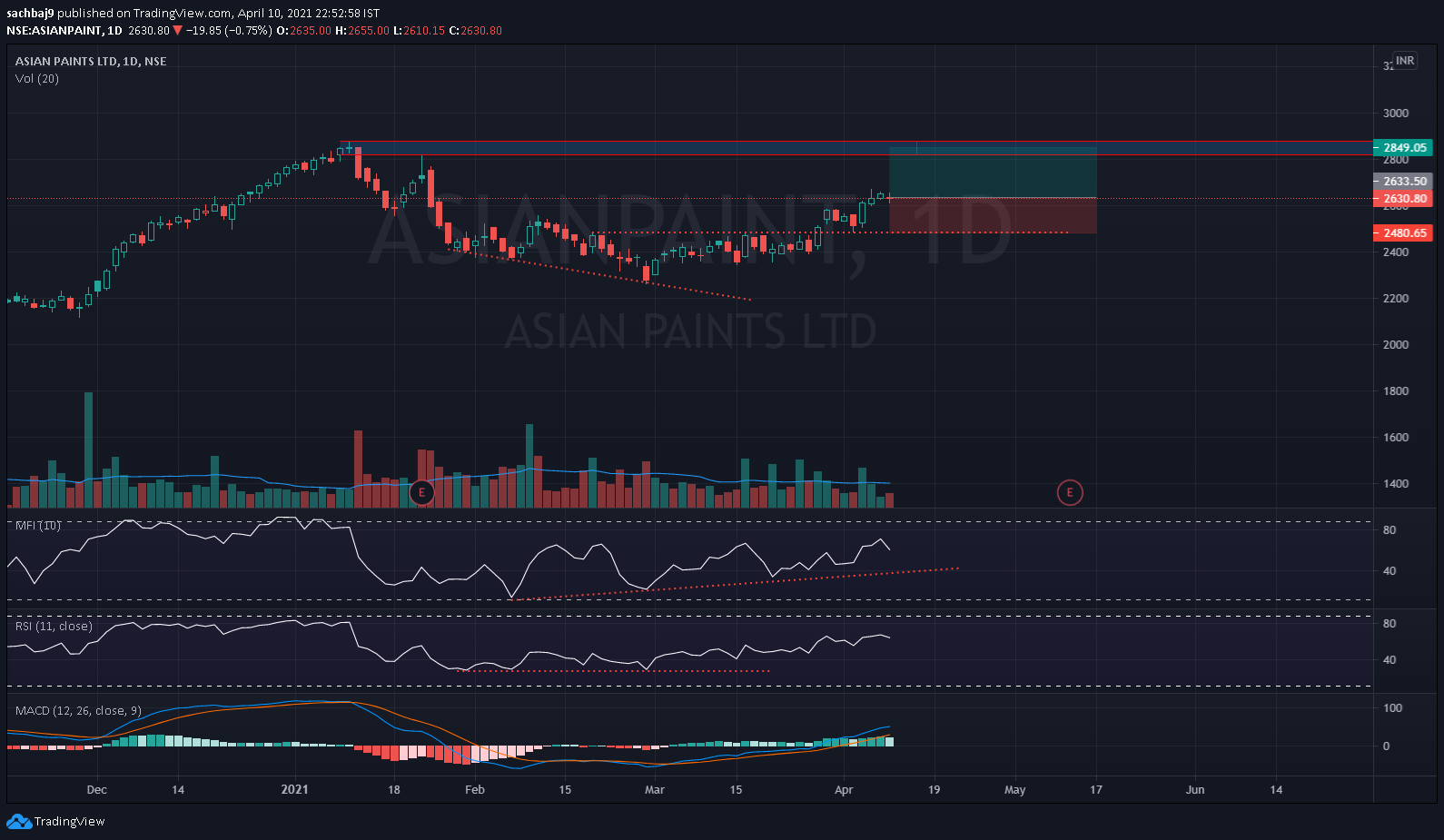This screenshot has width=1444, height=840.
Task: Click the 1800 price axis label
Action: point(1396,391)
